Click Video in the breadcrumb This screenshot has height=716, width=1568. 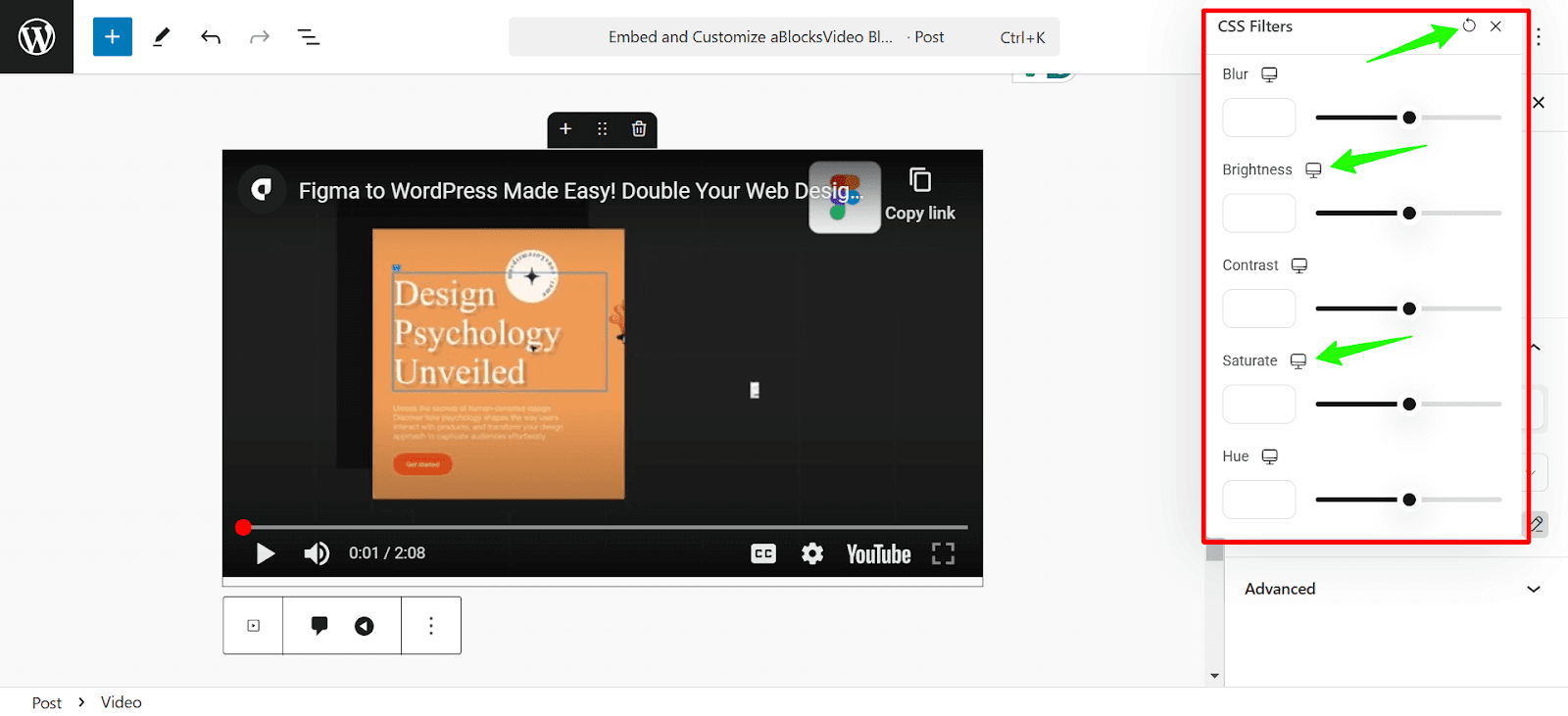pos(122,702)
